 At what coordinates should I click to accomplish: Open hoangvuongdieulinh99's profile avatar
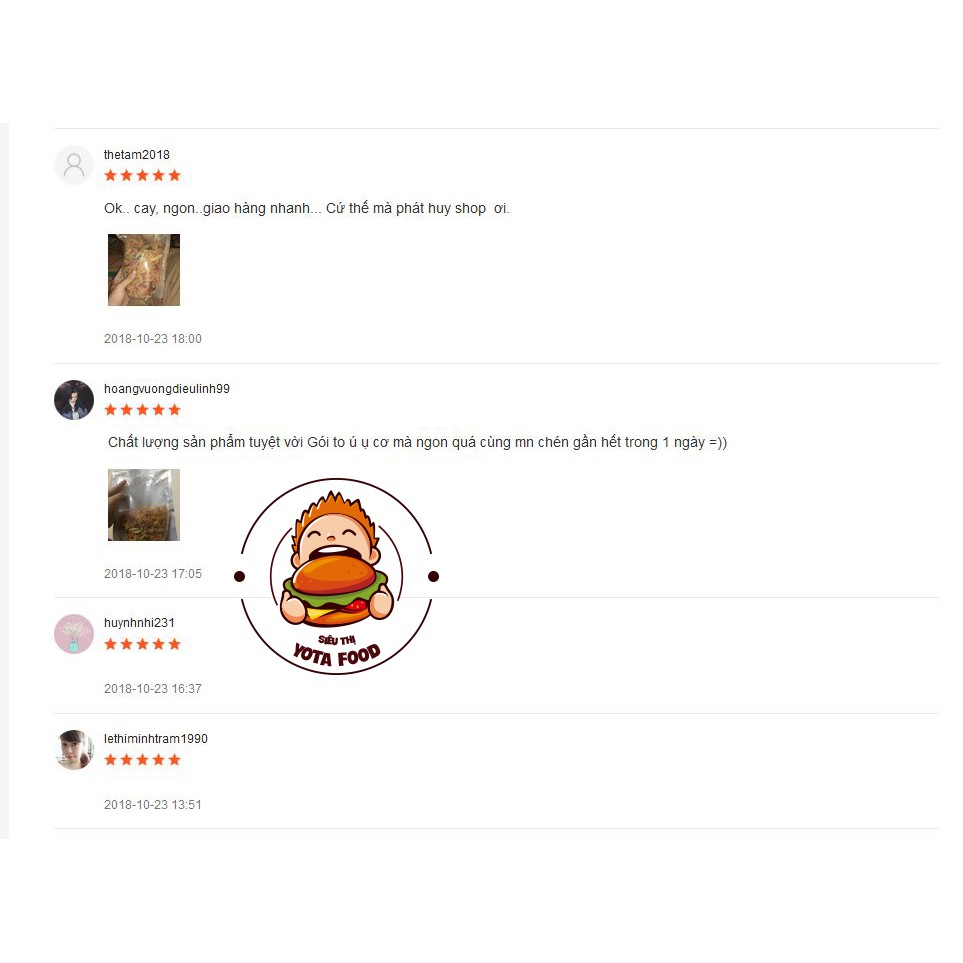74,400
